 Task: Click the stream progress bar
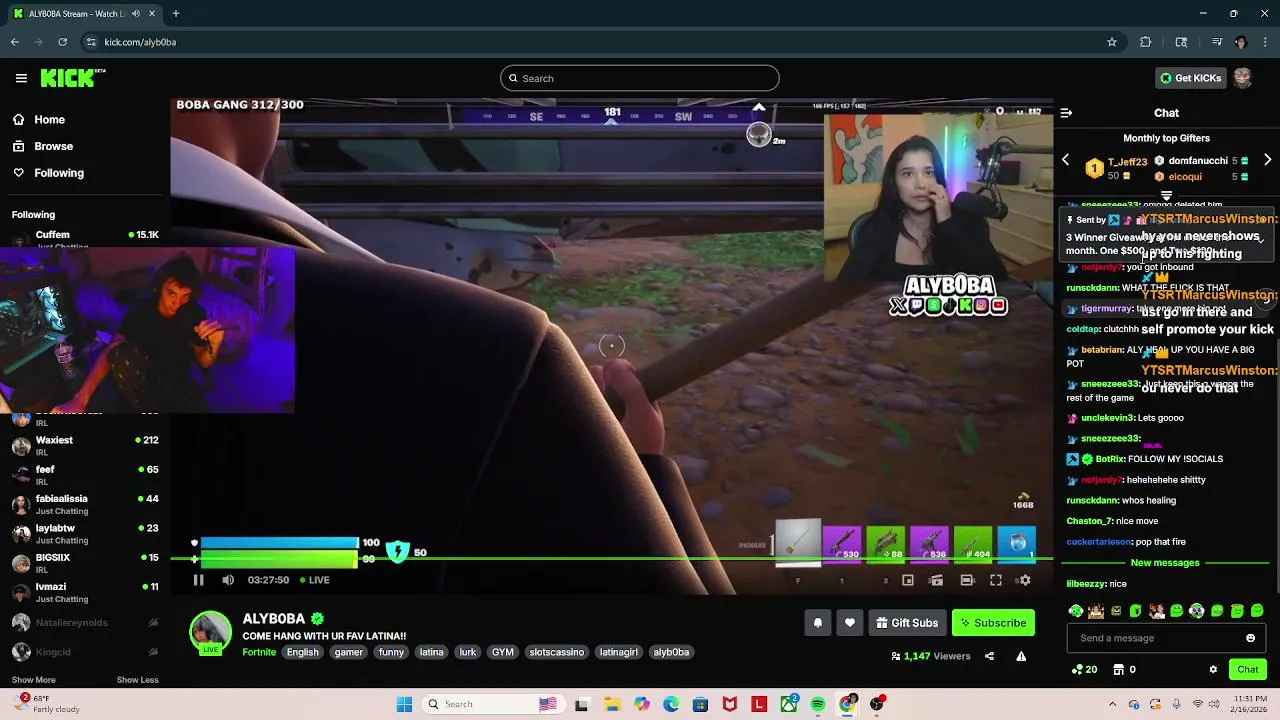(612, 559)
